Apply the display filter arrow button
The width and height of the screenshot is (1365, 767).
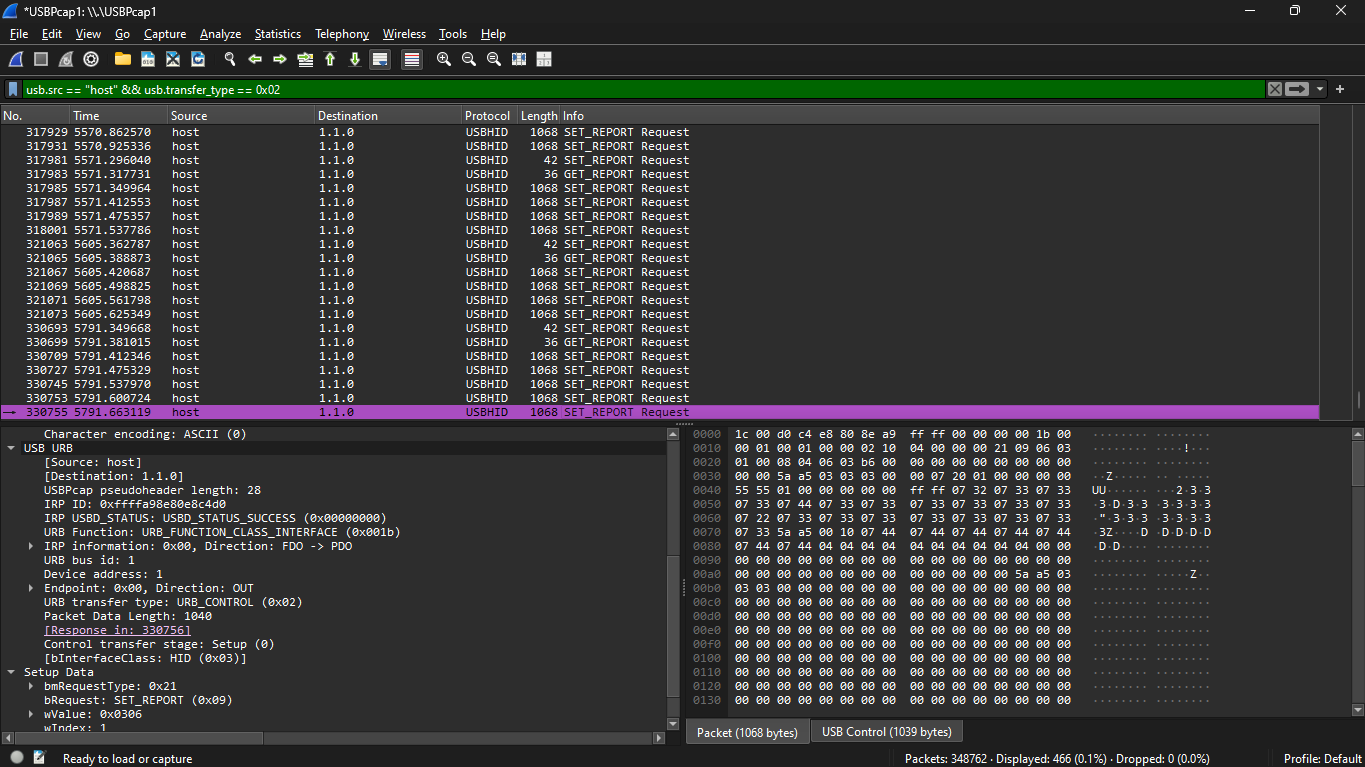click(1297, 89)
